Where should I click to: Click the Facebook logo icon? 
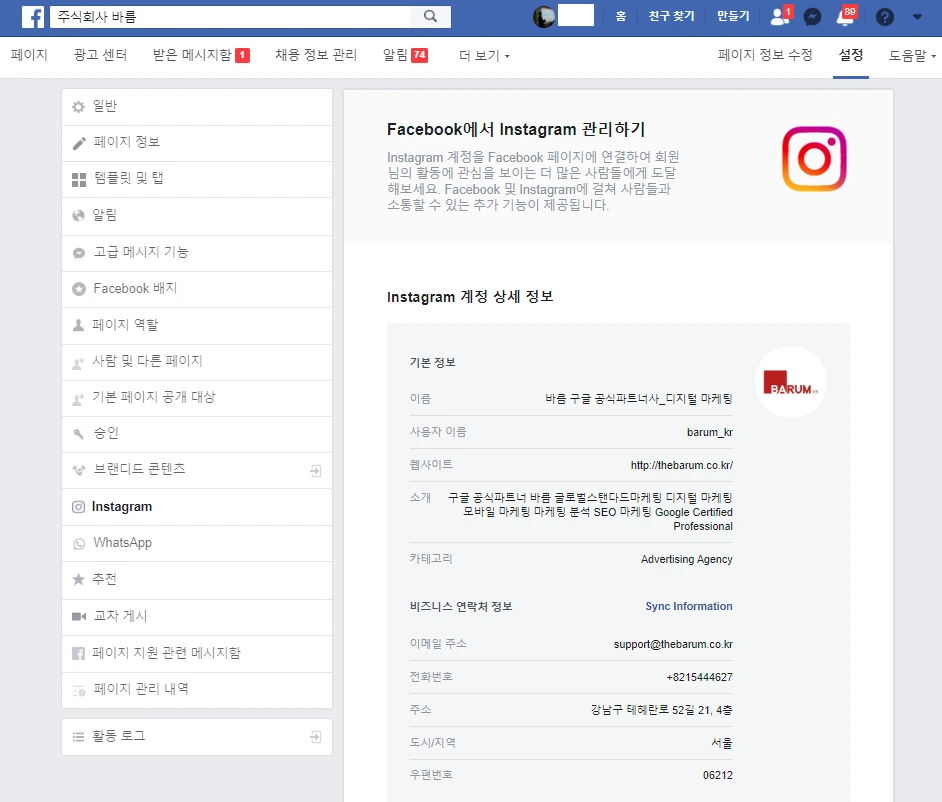33,17
